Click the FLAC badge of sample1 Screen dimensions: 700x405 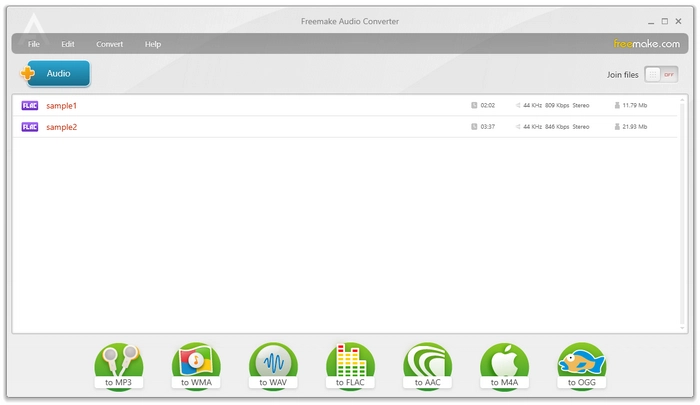tap(30, 105)
